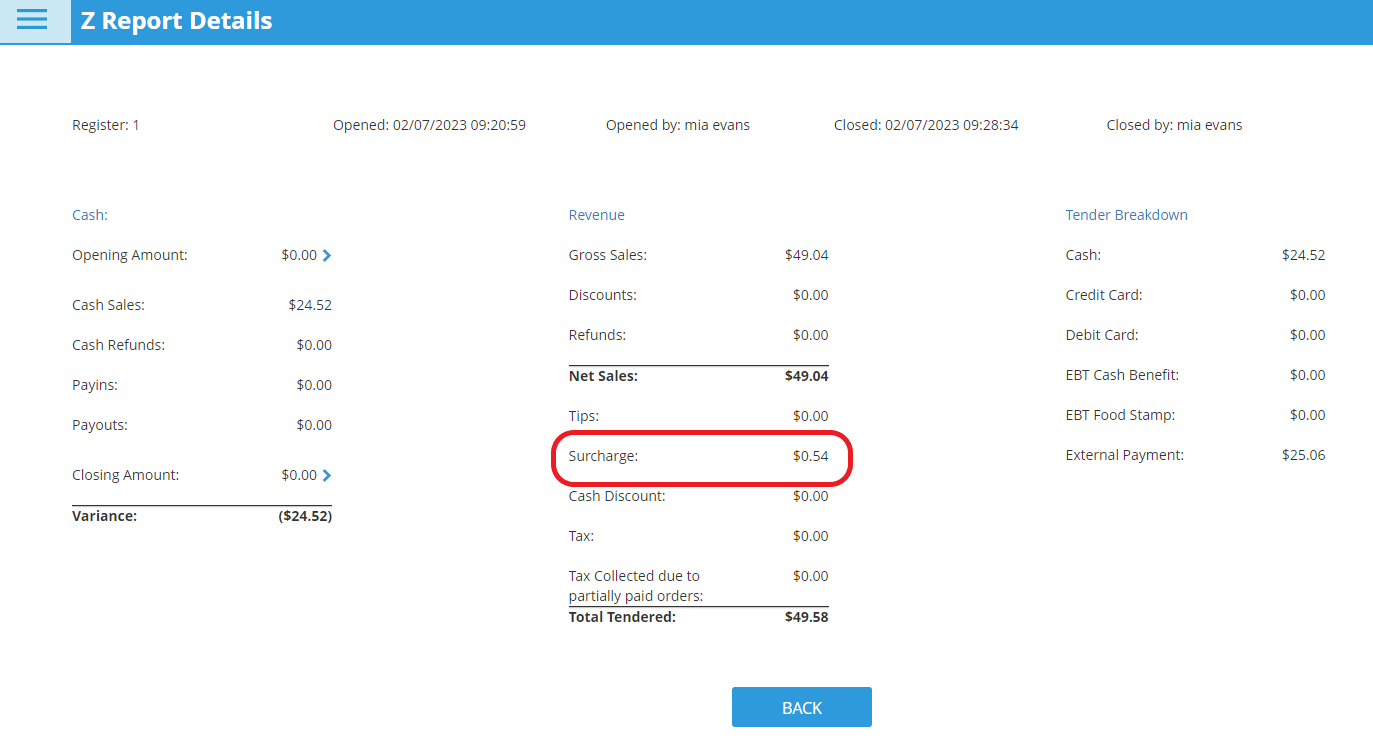Click the Surcharge: label
Image resolution: width=1373 pixels, height=752 pixels.
pyautogui.click(x=603, y=456)
